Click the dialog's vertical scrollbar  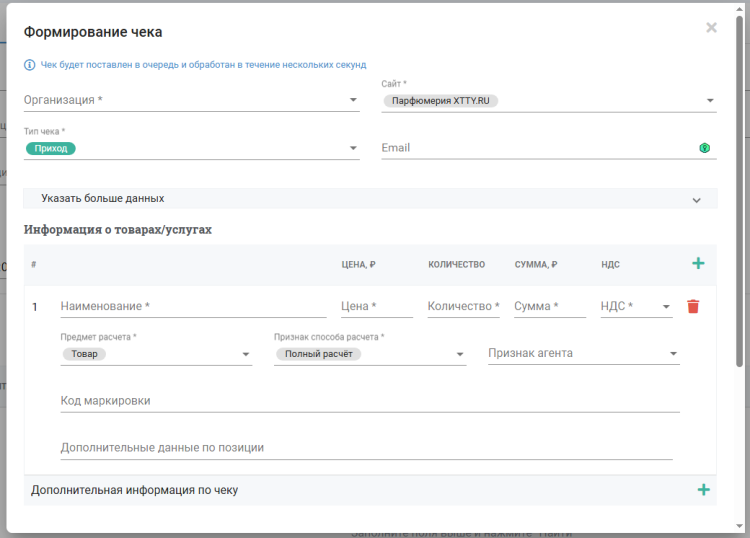(739, 200)
